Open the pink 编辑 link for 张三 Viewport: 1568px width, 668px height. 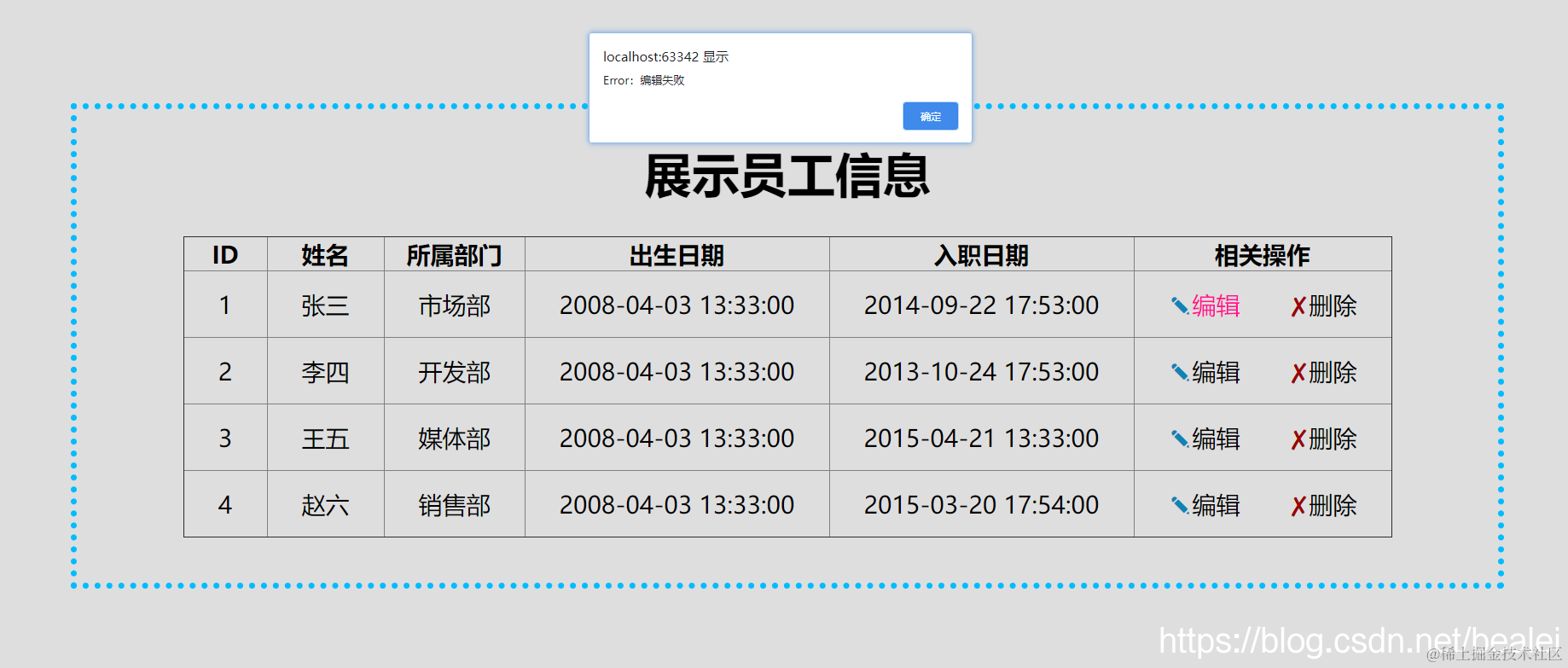point(1216,305)
